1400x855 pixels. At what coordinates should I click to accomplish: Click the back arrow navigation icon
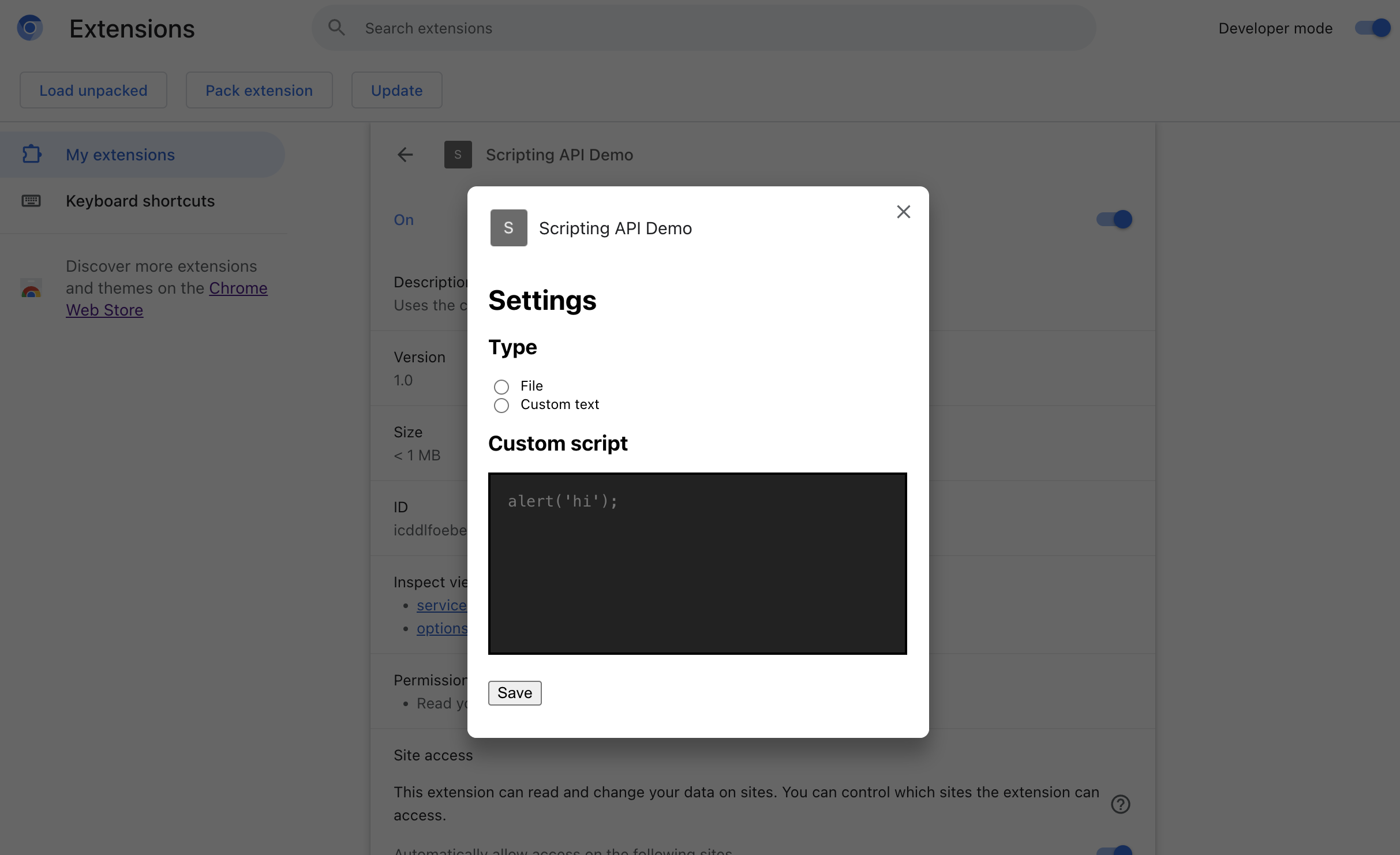(405, 154)
